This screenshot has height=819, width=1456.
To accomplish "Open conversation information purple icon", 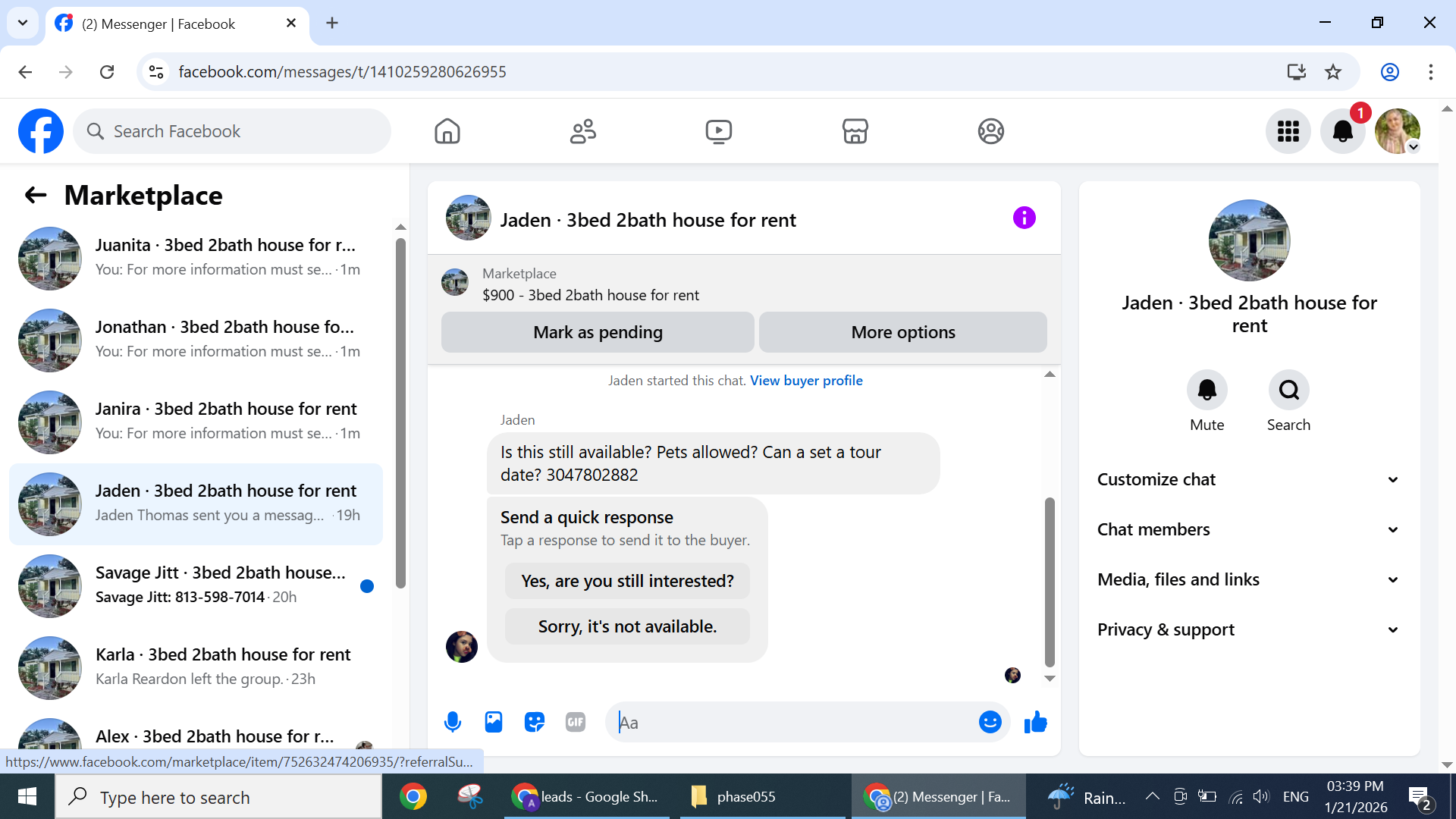I will [x=1024, y=218].
